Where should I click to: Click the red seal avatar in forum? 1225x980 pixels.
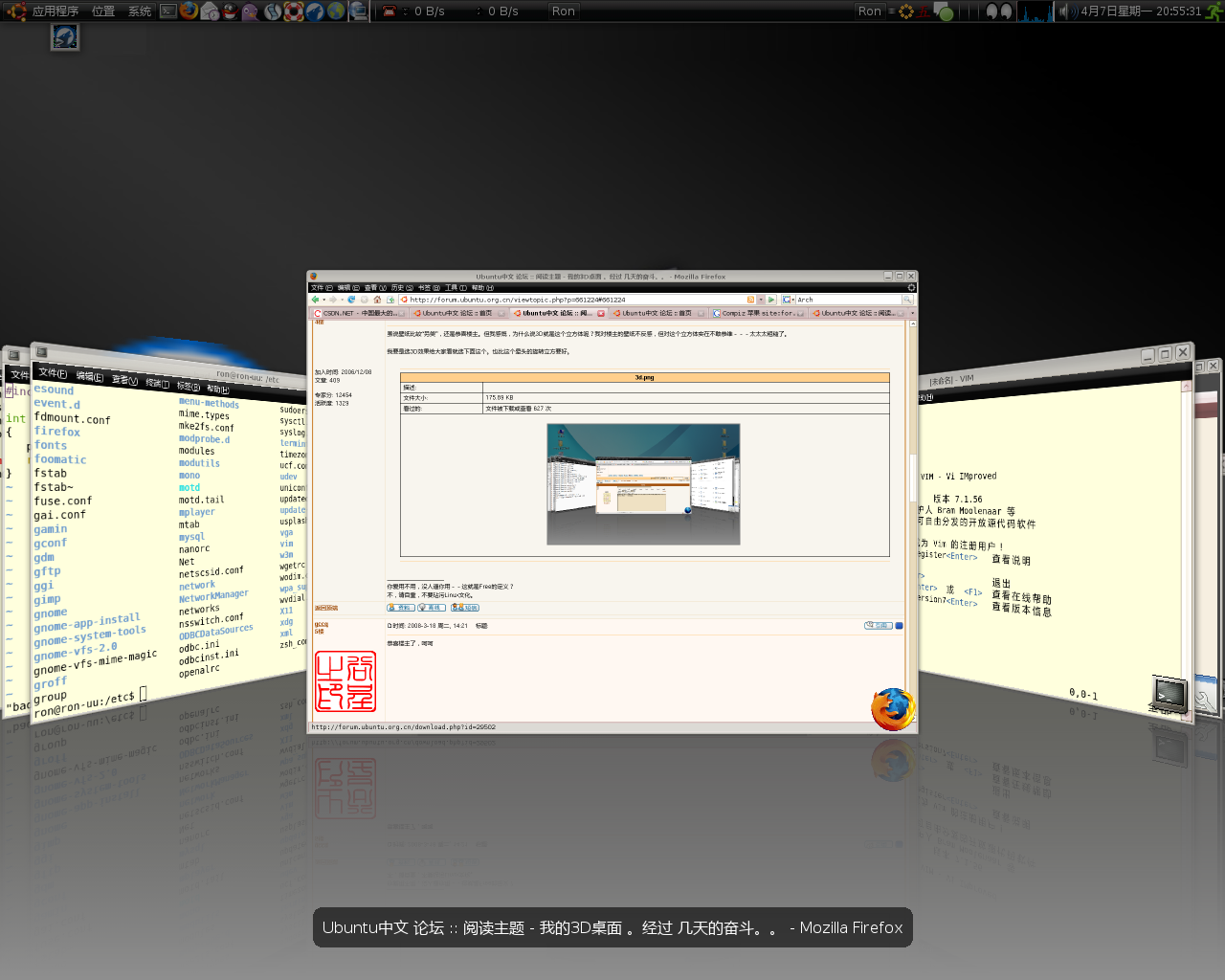(345, 681)
